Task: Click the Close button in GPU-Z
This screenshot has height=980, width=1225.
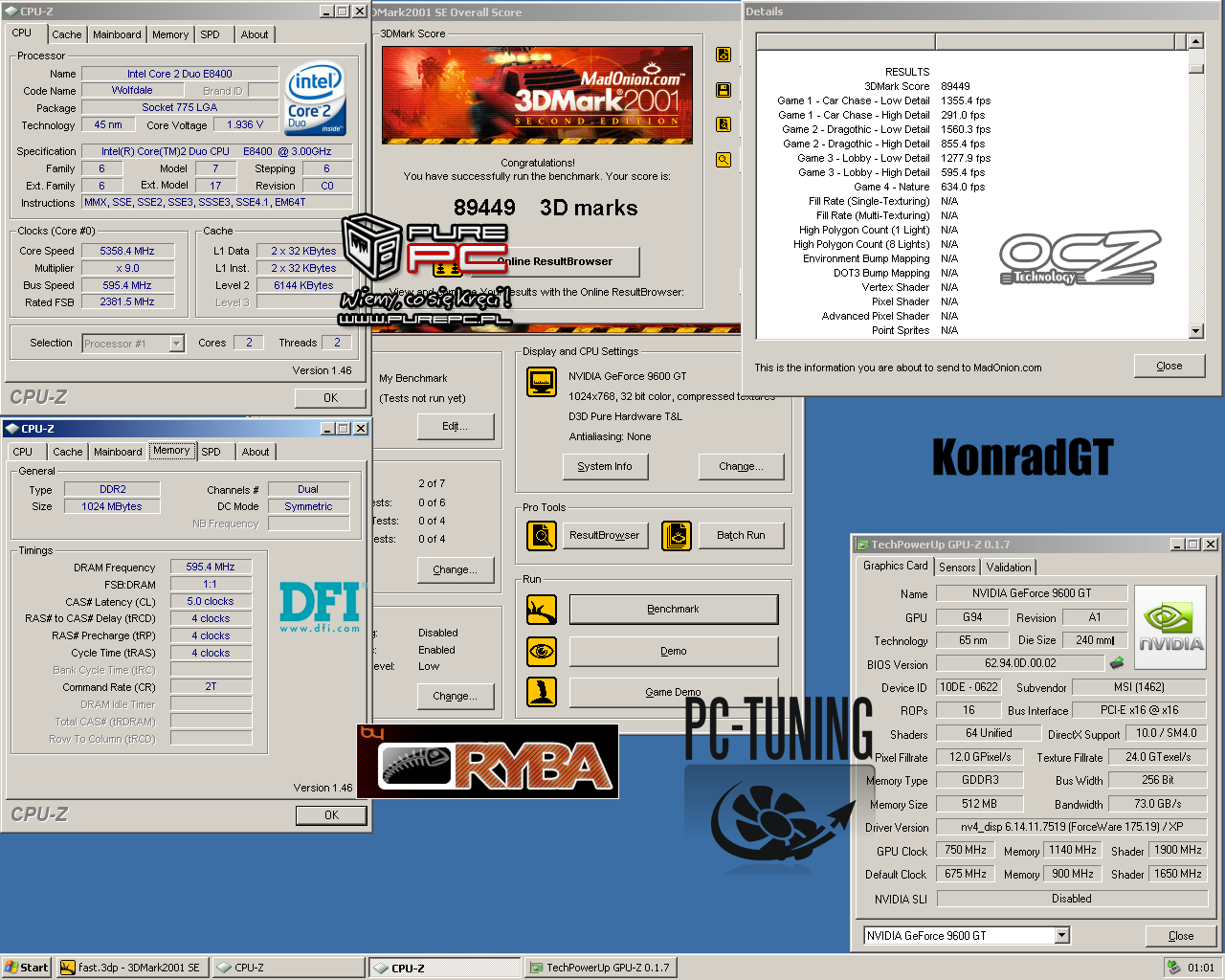Action: tap(1181, 936)
